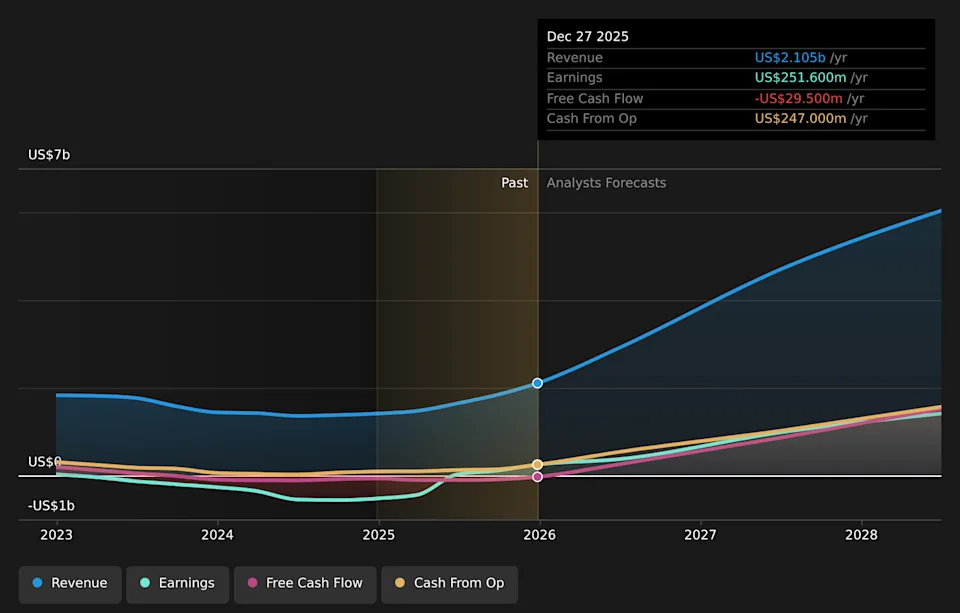Click the 'Analysts Forecasts' label

tap(606, 183)
